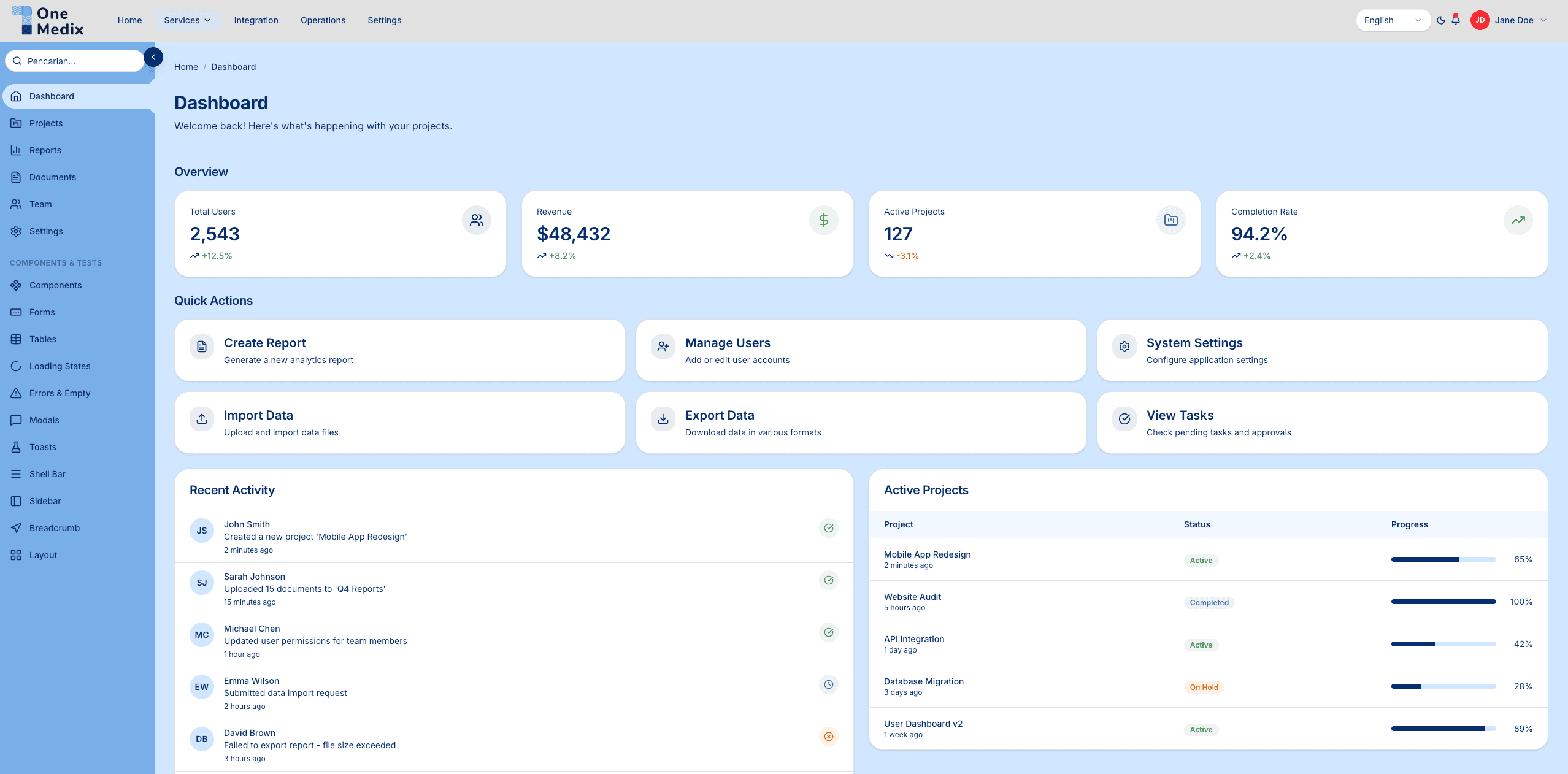
Task: Open the Operations menu item
Action: point(323,20)
